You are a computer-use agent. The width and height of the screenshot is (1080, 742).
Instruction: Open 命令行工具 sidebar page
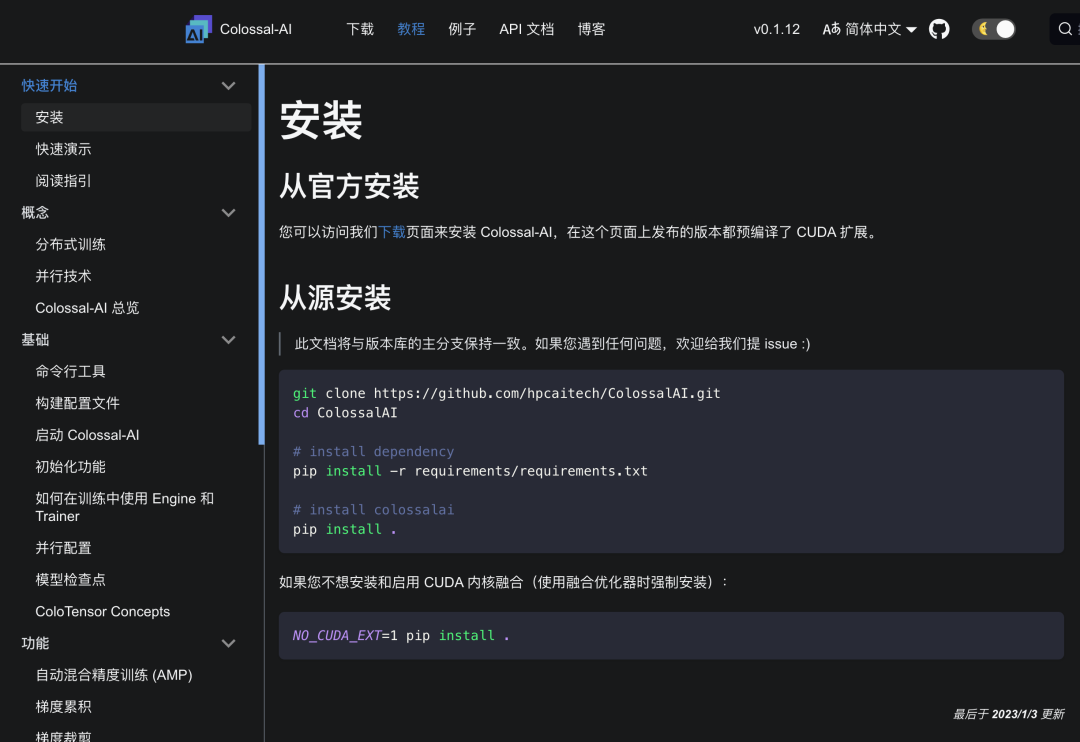tap(70, 371)
